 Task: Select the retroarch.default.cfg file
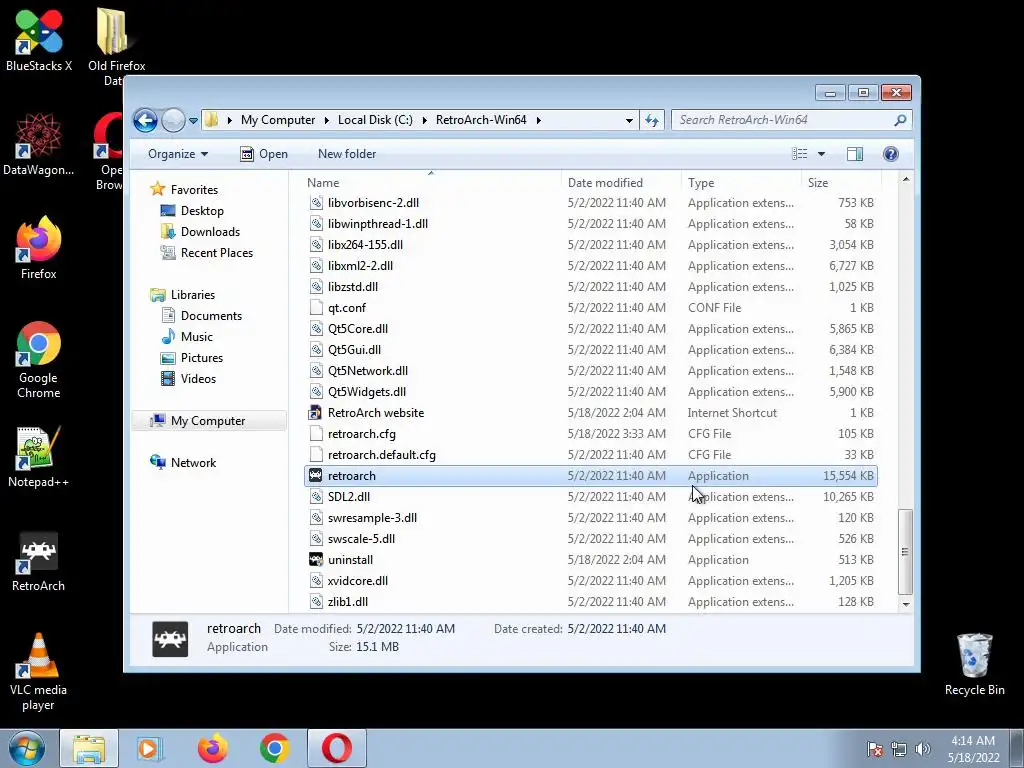(x=372, y=455)
